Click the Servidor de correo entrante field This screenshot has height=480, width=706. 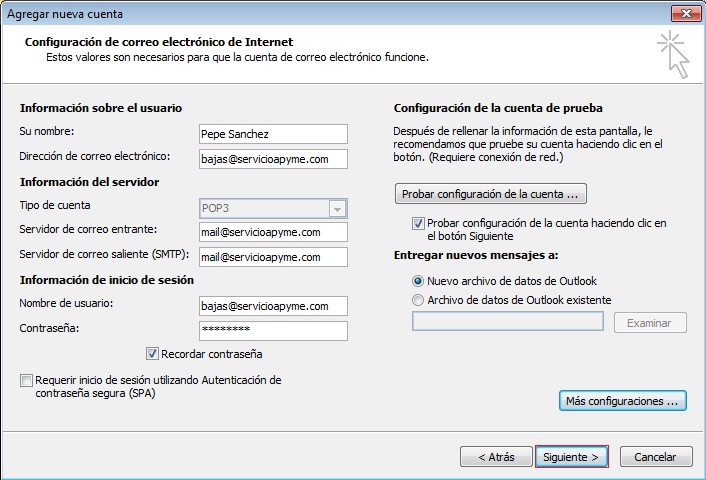273,232
